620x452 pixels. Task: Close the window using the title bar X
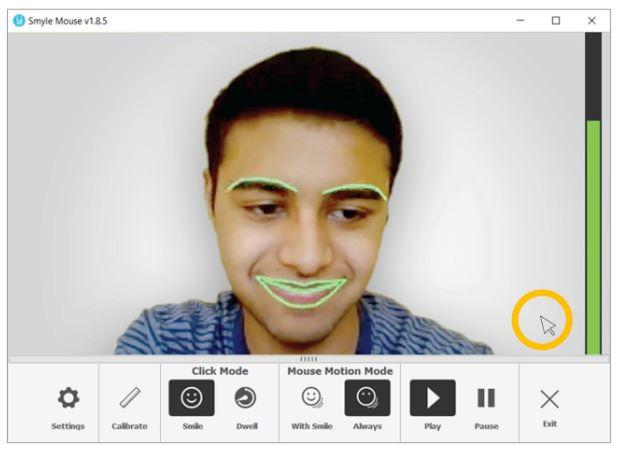point(592,21)
